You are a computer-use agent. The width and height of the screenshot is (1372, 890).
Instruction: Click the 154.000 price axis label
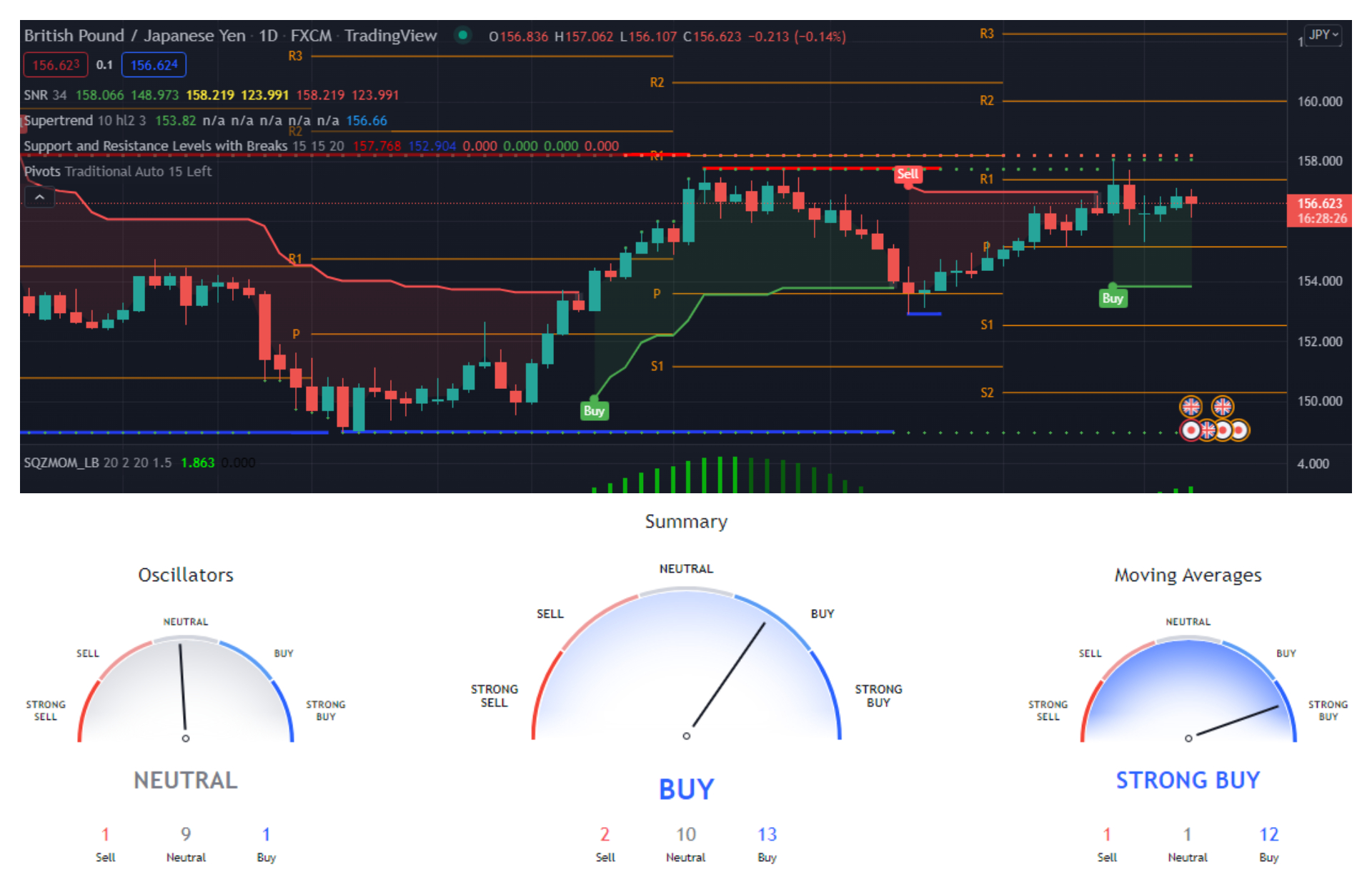(1319, 281)
